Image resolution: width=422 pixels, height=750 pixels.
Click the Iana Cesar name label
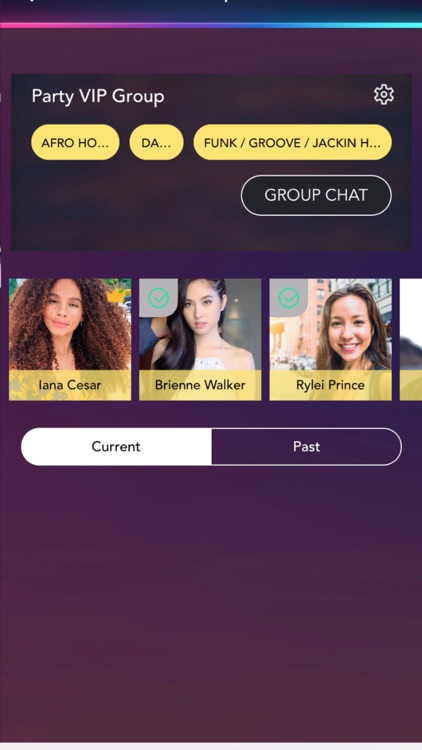pos(70,385)
